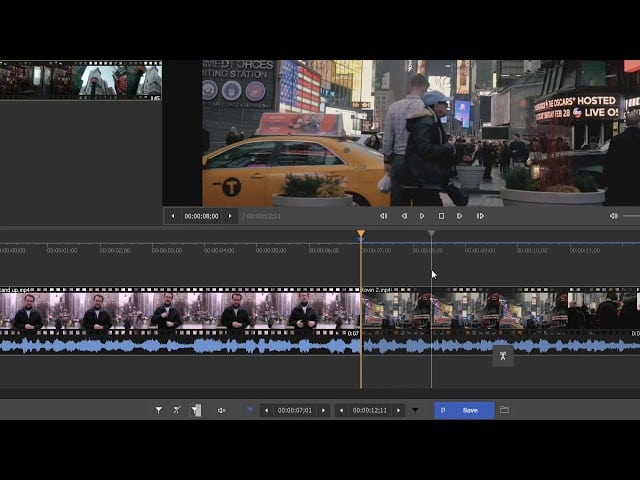Click the black end marker triangle icon
This screenshot has width=640, height=480.
point(415,411)
